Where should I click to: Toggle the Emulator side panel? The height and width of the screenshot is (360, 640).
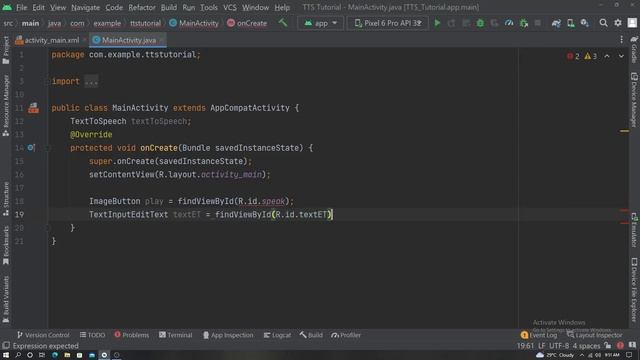point(634,230)
